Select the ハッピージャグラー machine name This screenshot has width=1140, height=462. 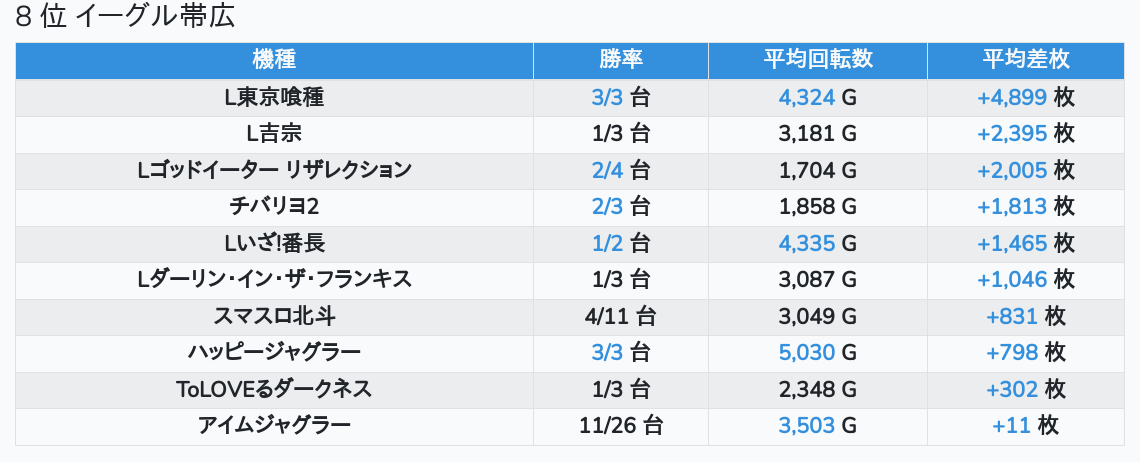coord(274,353)
